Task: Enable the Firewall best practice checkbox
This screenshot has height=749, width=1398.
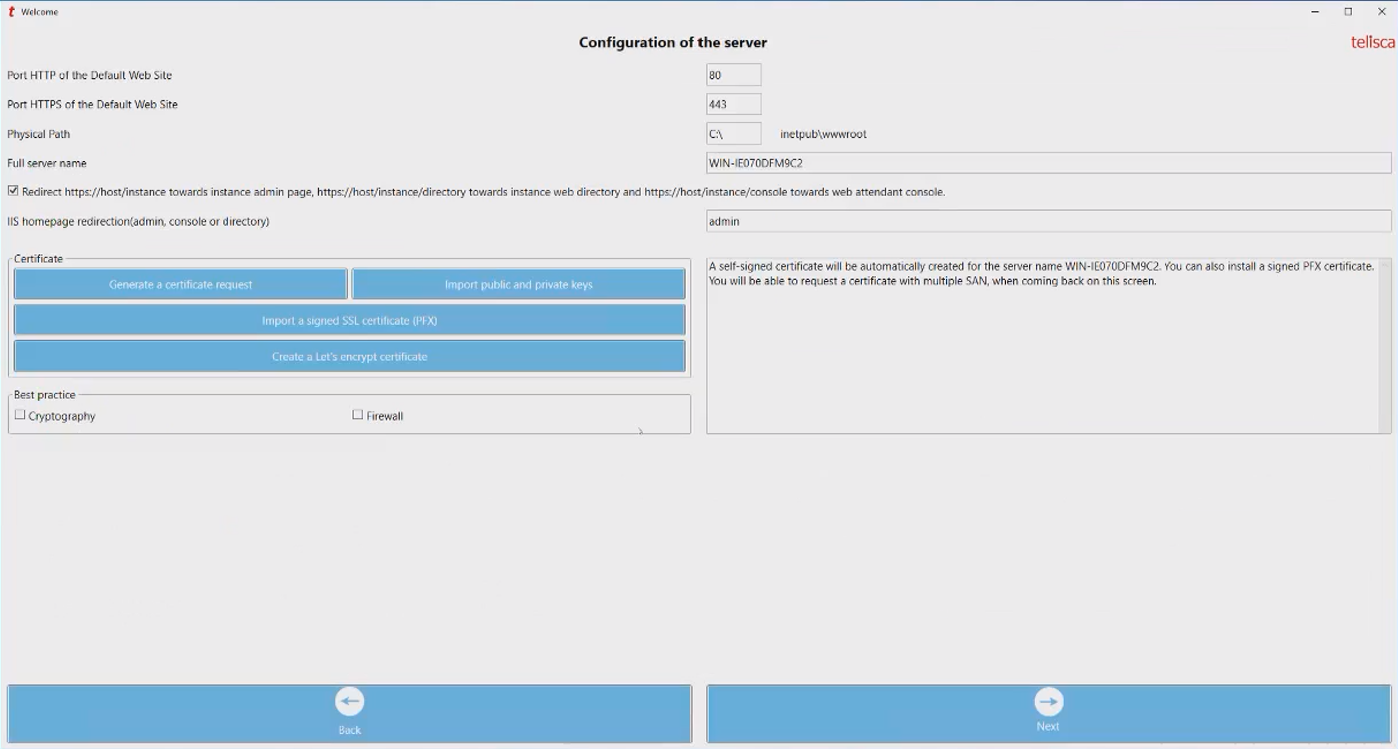Action: tap(358, 415)
